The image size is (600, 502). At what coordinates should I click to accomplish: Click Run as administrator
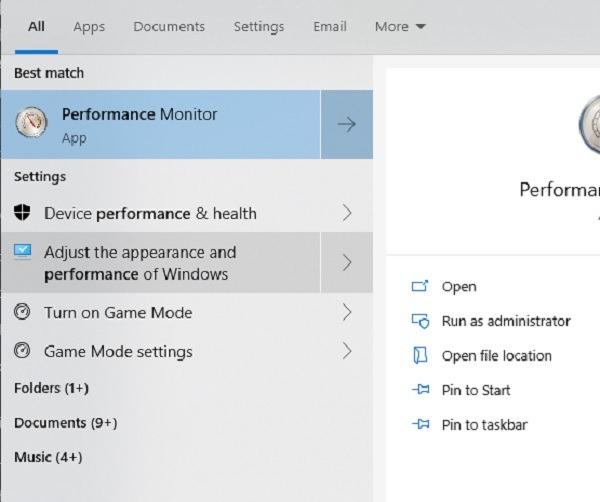pyautogui.click(x=506, y=321)
